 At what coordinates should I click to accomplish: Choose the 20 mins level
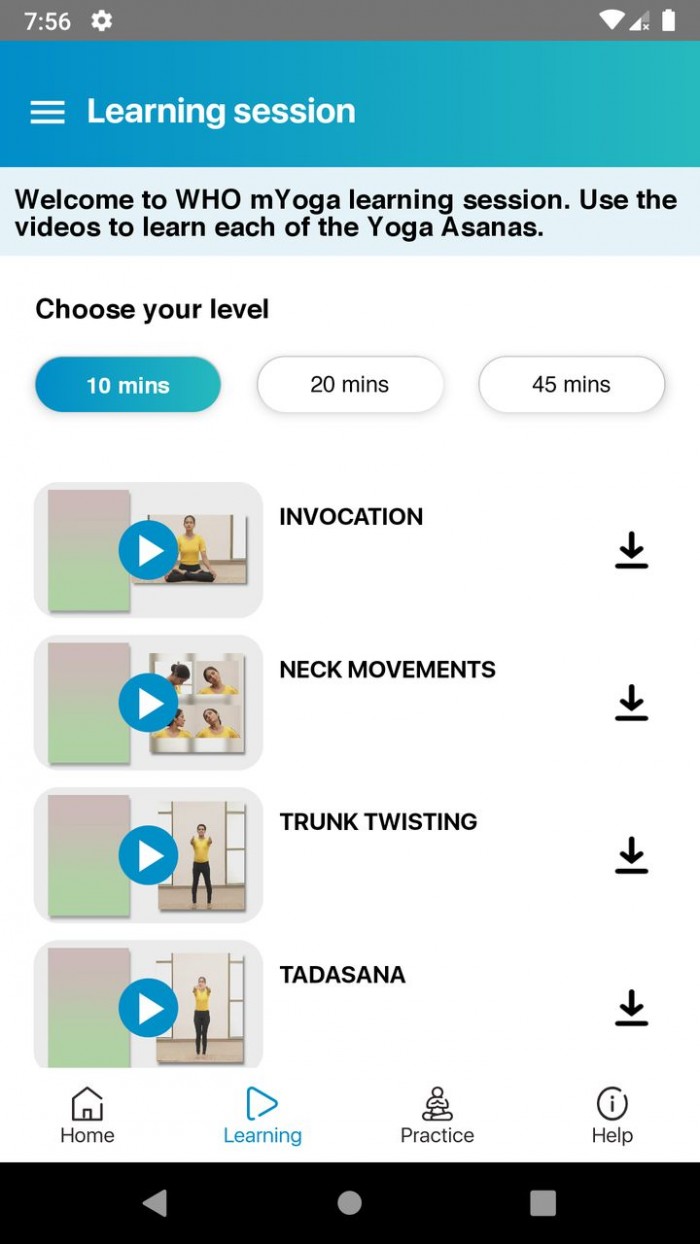point(350,385)
